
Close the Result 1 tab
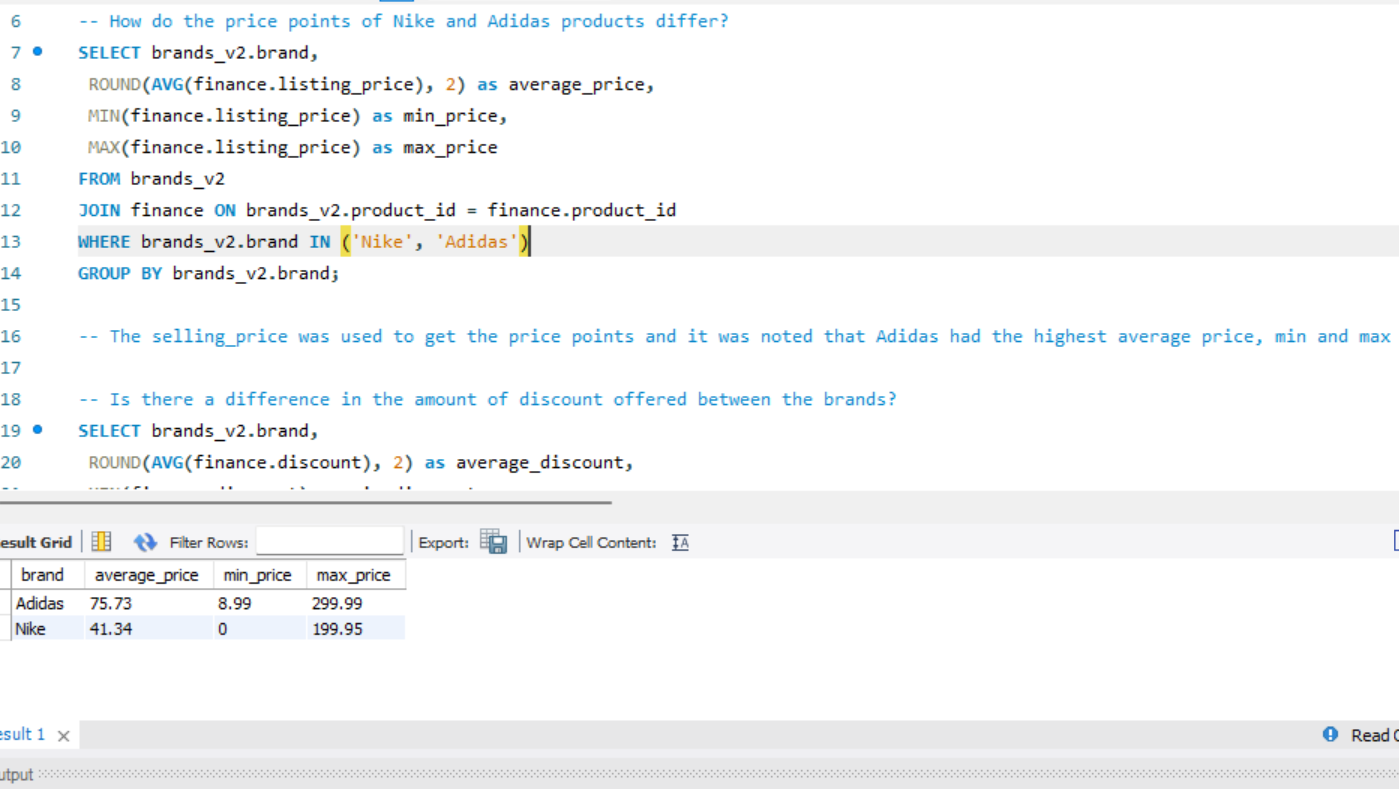pyautogui.click(x=63, y=736)
